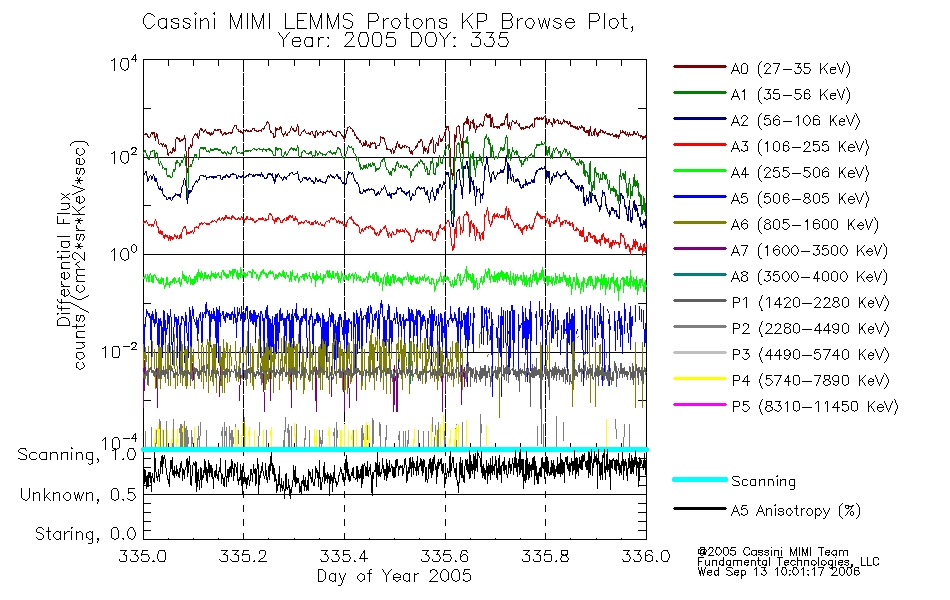Click the 'Fundamental Technologies, LLC' credit line

(x=788, y=562)
